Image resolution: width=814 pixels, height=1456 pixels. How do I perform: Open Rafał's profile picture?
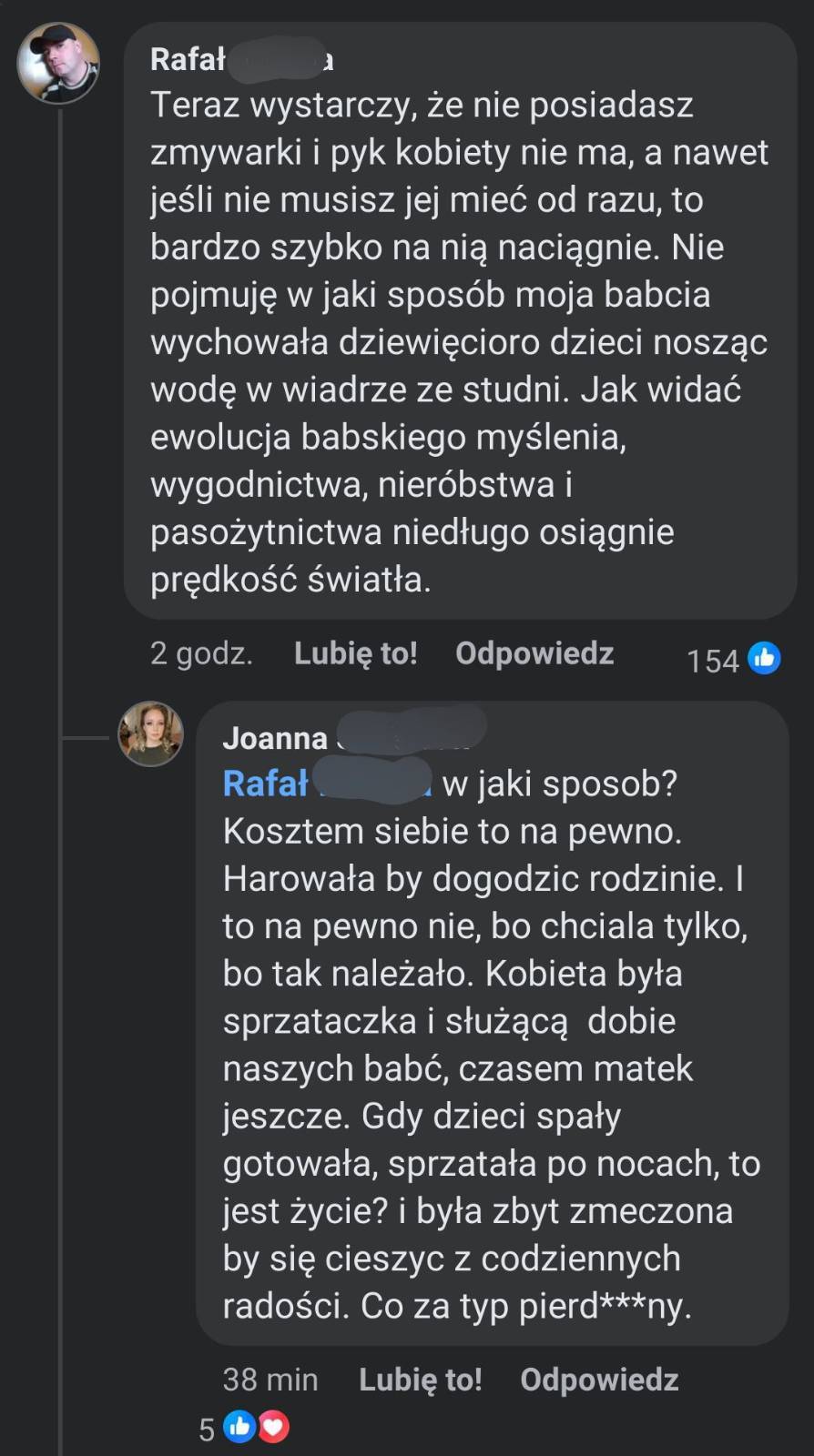click(58, 63)
